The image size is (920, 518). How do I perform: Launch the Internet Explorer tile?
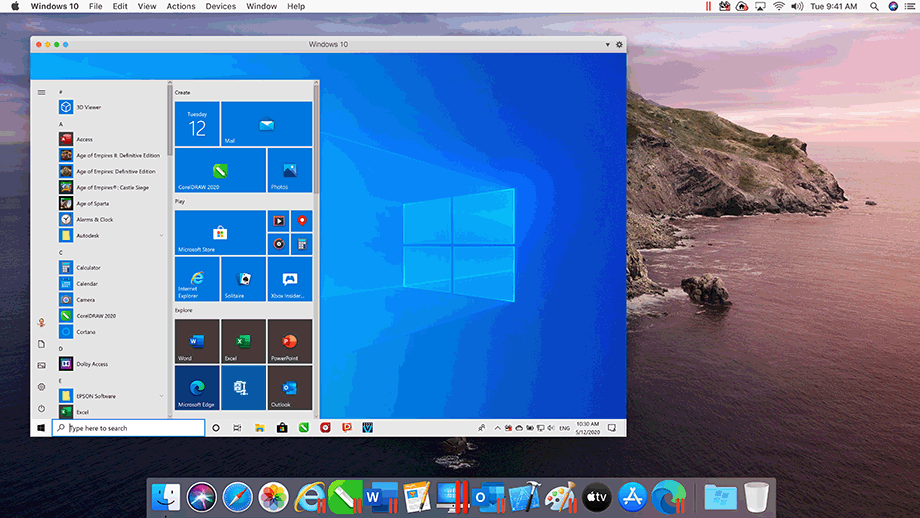coord(197,279)
